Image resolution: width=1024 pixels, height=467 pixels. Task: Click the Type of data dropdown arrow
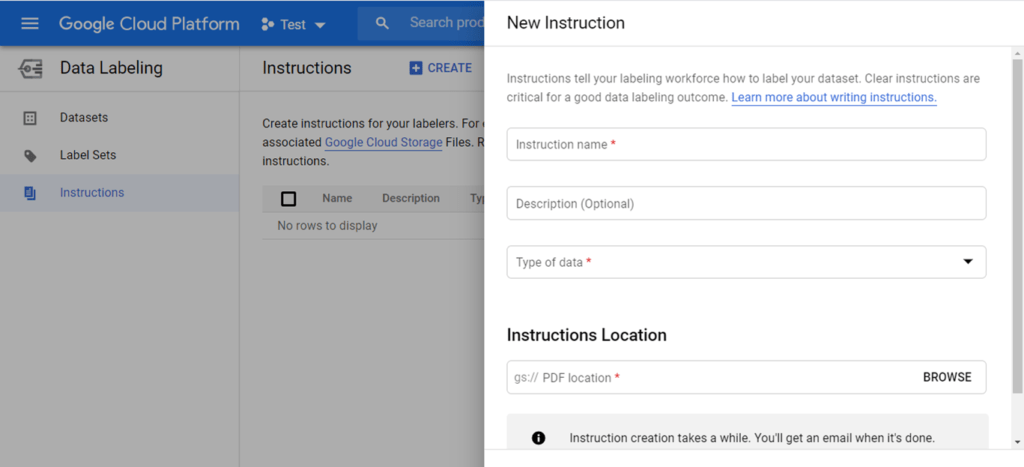(x=968, y=262)
